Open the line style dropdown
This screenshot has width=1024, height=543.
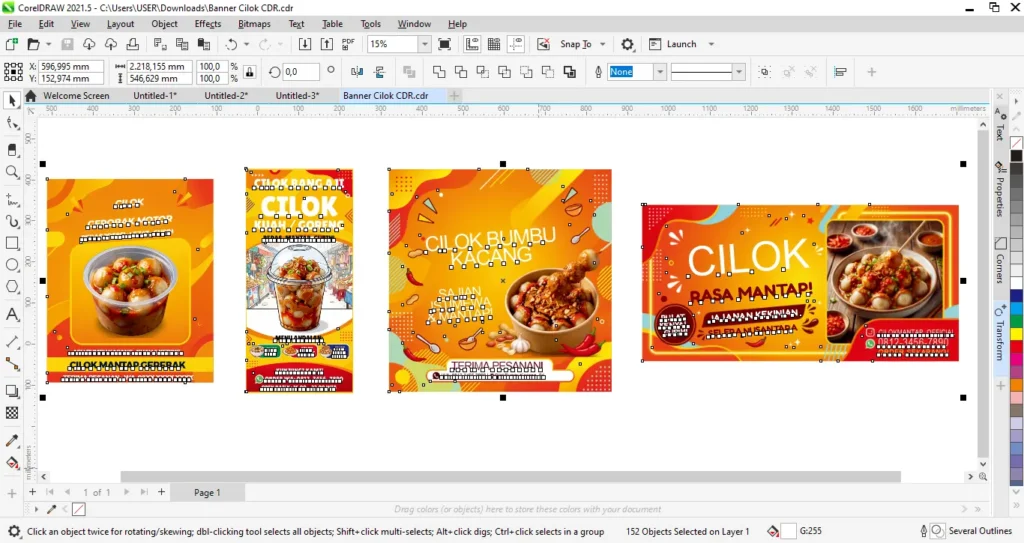[x=739, y=72]
